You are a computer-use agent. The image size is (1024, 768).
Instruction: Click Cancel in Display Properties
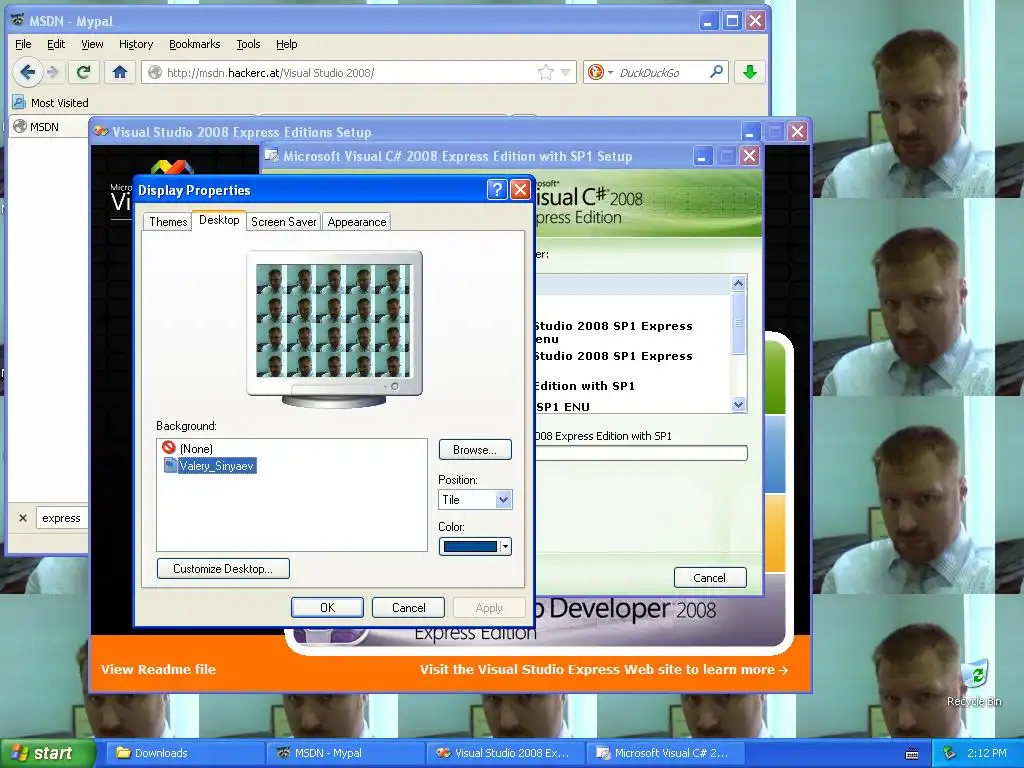(x=408, y=607)
